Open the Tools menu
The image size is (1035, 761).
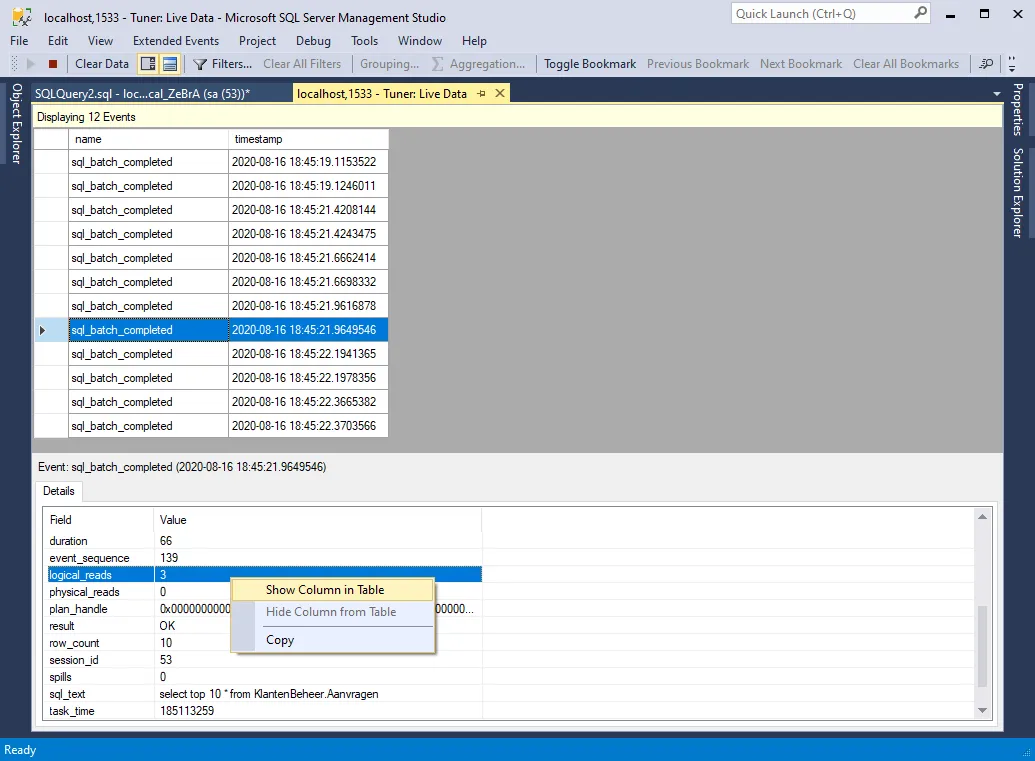pyautogui.click(x=364, y=41)
